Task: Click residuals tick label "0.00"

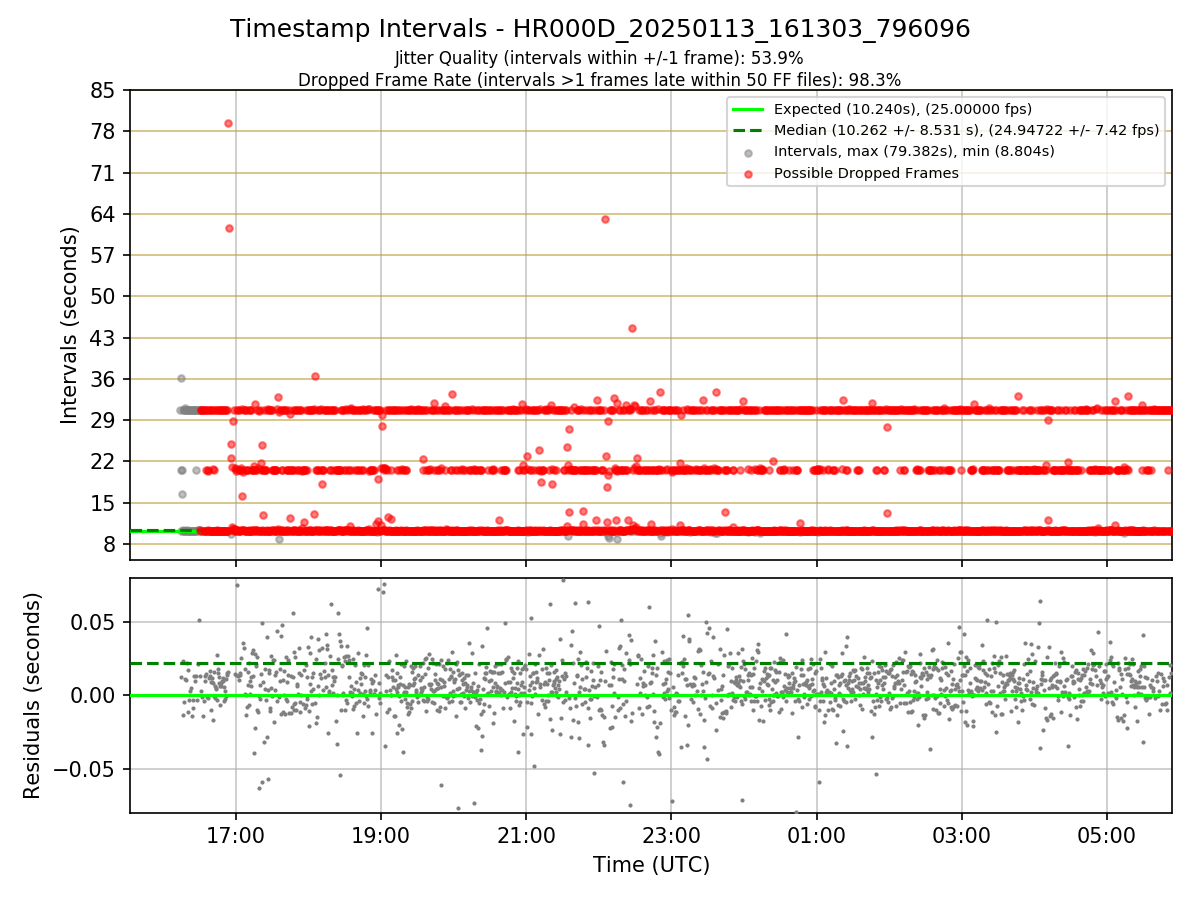Action: (x=95, y=695)
